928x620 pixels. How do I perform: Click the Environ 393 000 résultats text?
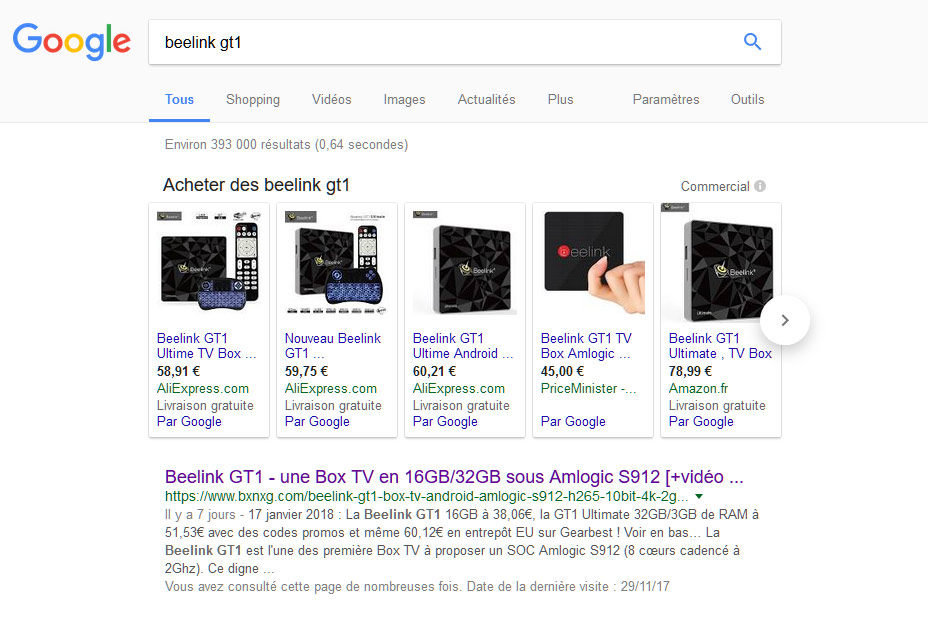pyautogui.click(x=286, y=144)
